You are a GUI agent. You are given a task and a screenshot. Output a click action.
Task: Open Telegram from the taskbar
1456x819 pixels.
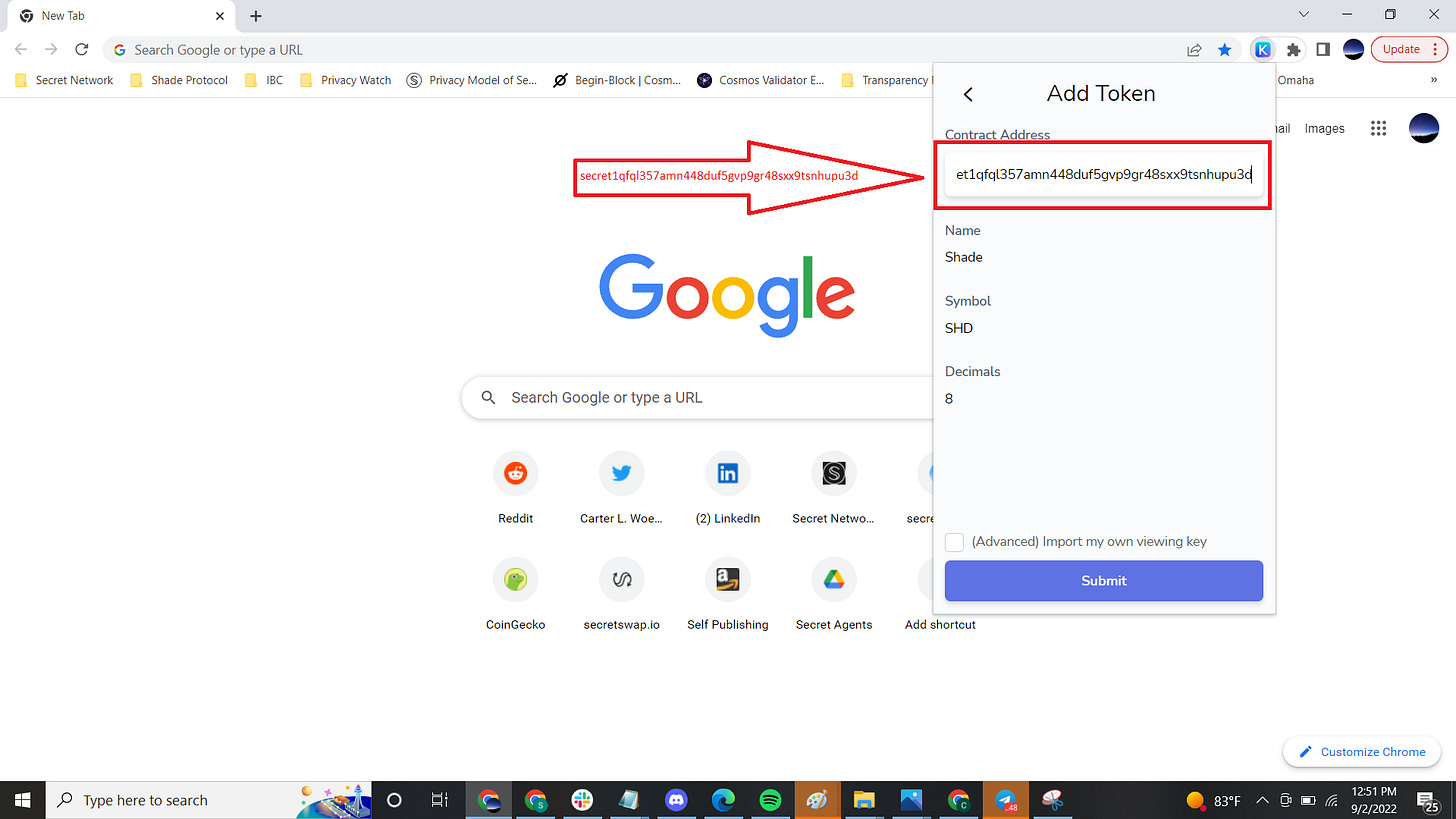pyautogui.click(x=1004, y=800)
